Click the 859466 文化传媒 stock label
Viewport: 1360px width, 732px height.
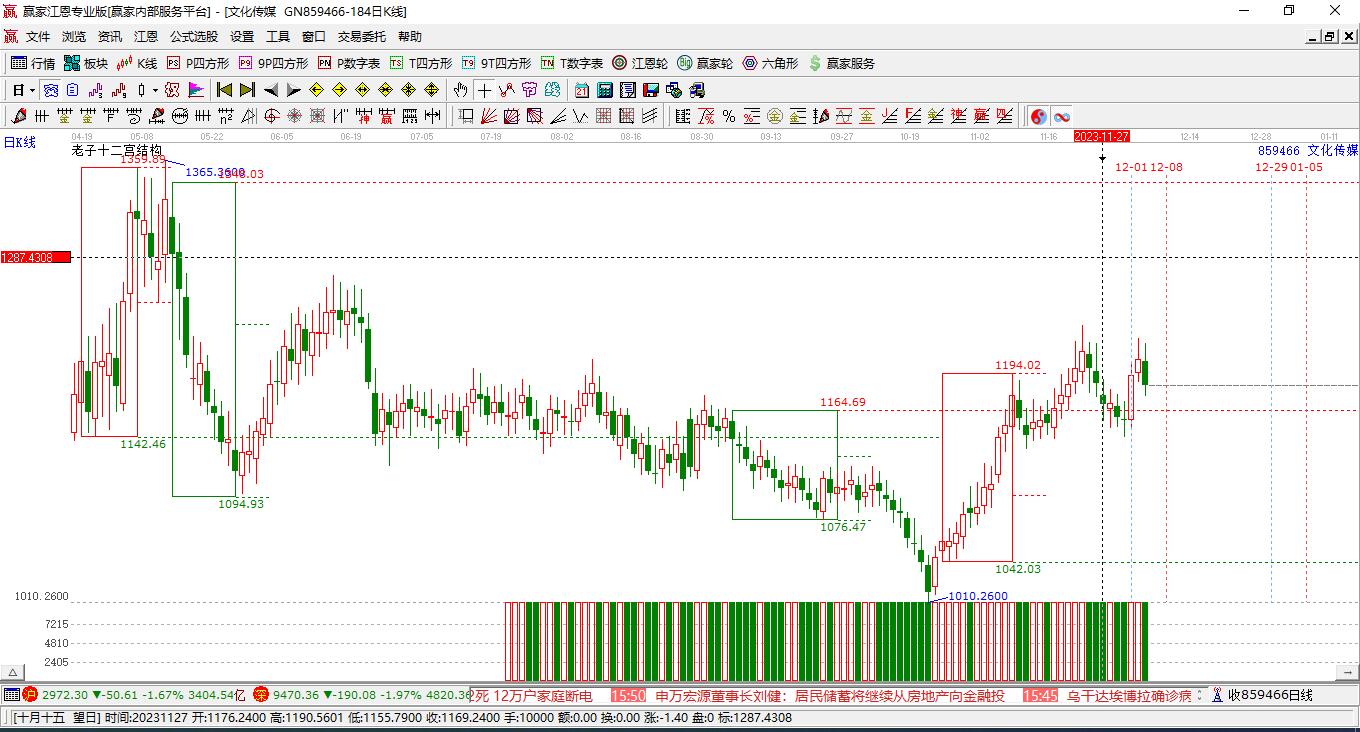[x=1308, y=150]
